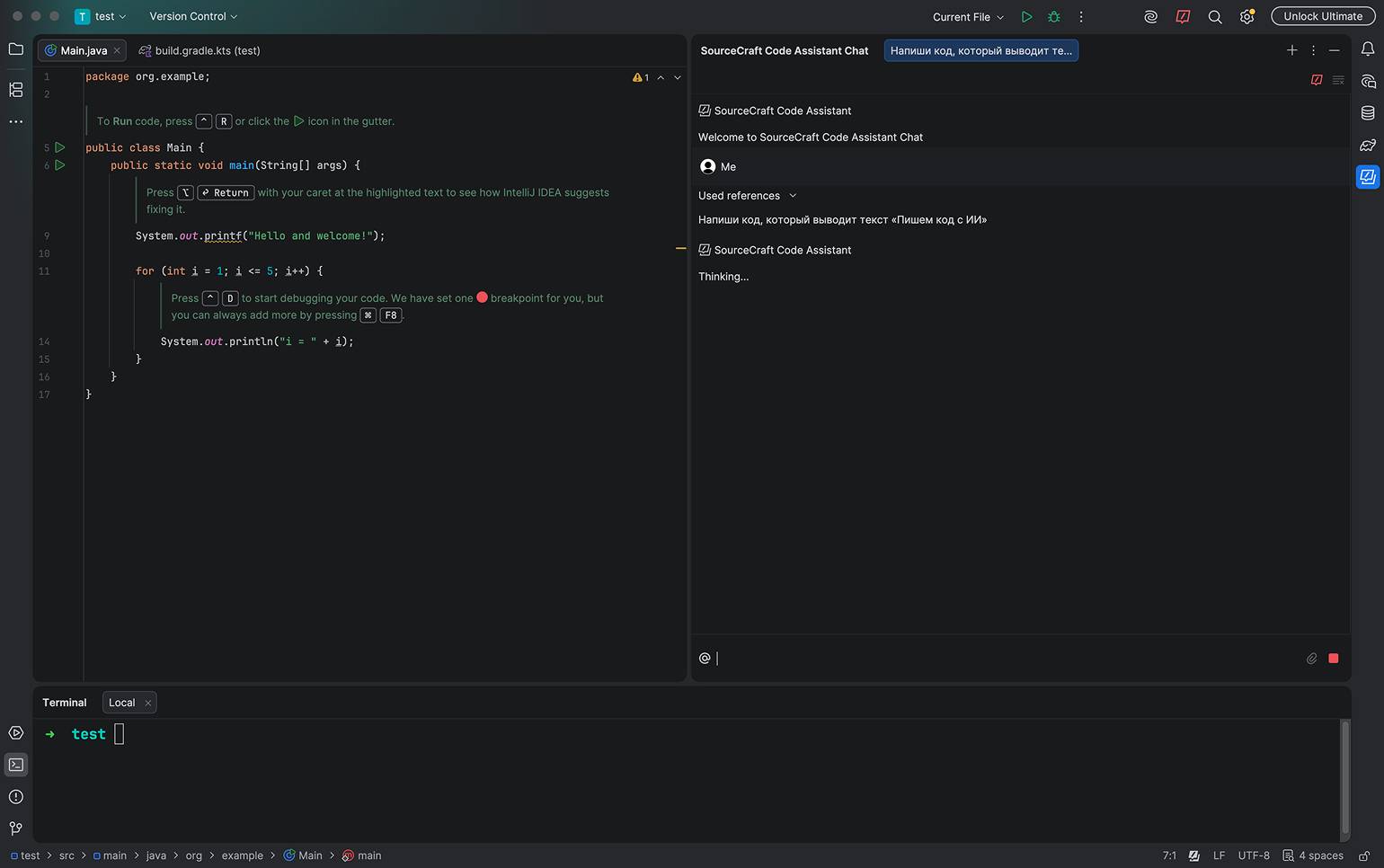Viewport: 1384px width, 868px height.
Task: Click the test prompt in the terminal
Action: click(x=88, y=735)
